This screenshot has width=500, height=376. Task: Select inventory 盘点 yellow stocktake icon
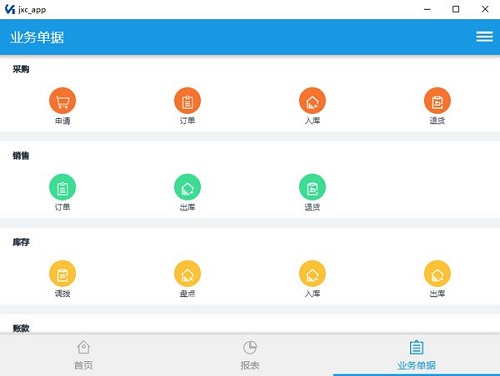187,274
